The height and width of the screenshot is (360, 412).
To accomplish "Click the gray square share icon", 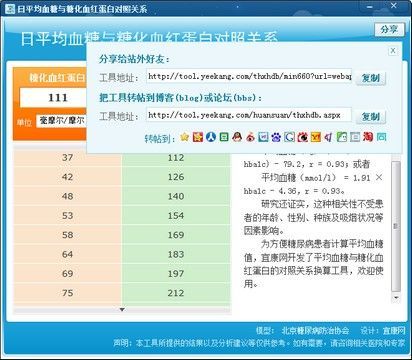I will [x=355, y=137].
